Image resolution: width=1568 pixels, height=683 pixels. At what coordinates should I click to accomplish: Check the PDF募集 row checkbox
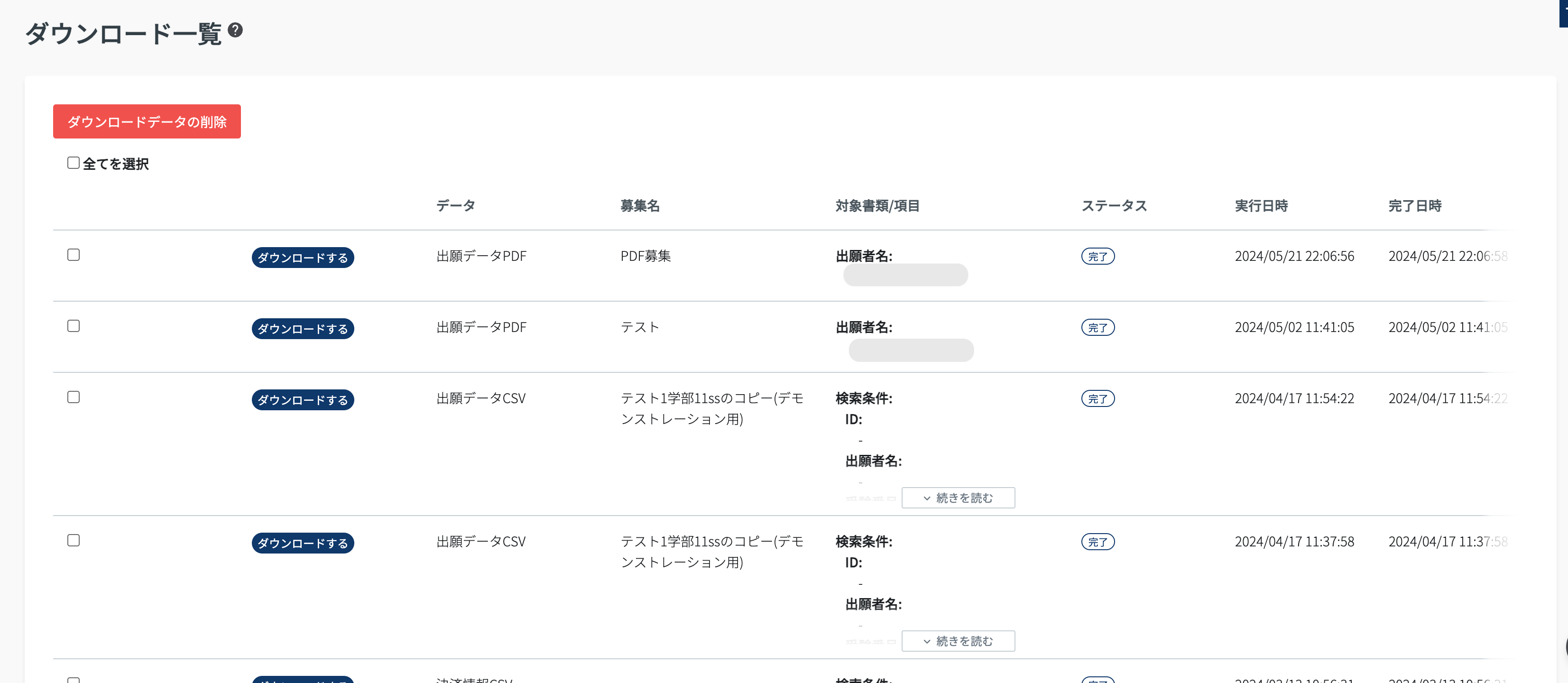[73, 254]
